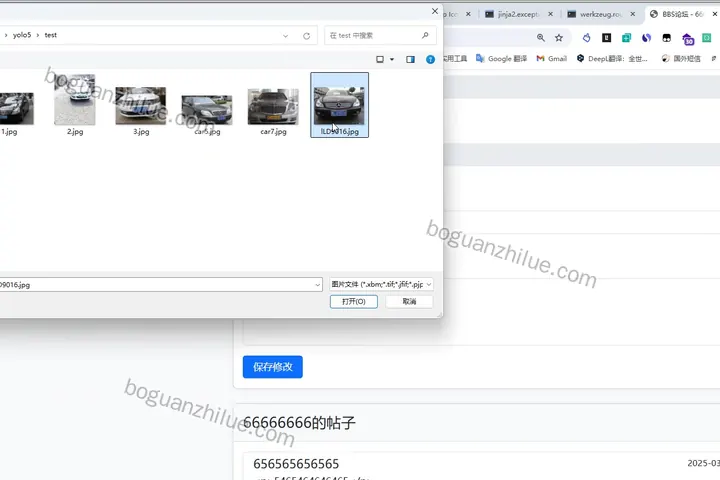Screen dimensions: 720x480
Task: Click the 保存修改 button
Action: point(272,367)
